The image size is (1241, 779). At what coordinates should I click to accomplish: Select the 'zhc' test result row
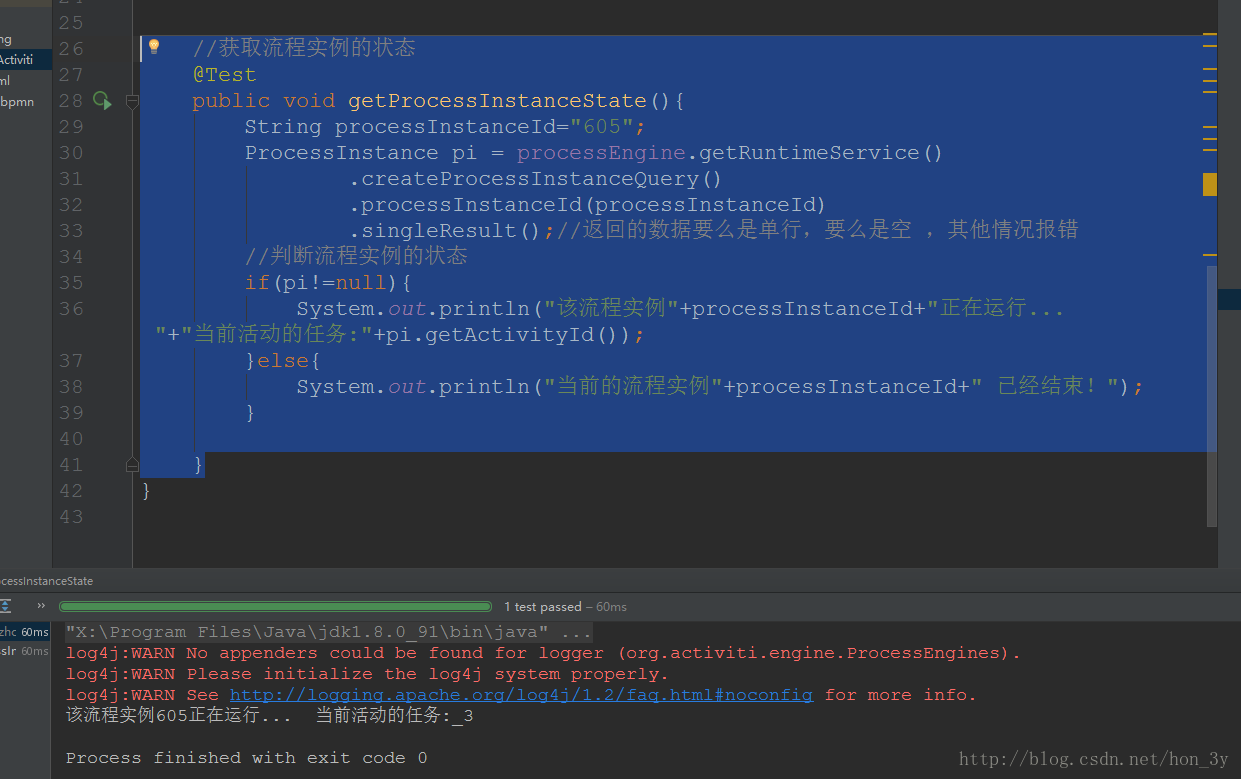pyautogui.click(x=25, y=632)
